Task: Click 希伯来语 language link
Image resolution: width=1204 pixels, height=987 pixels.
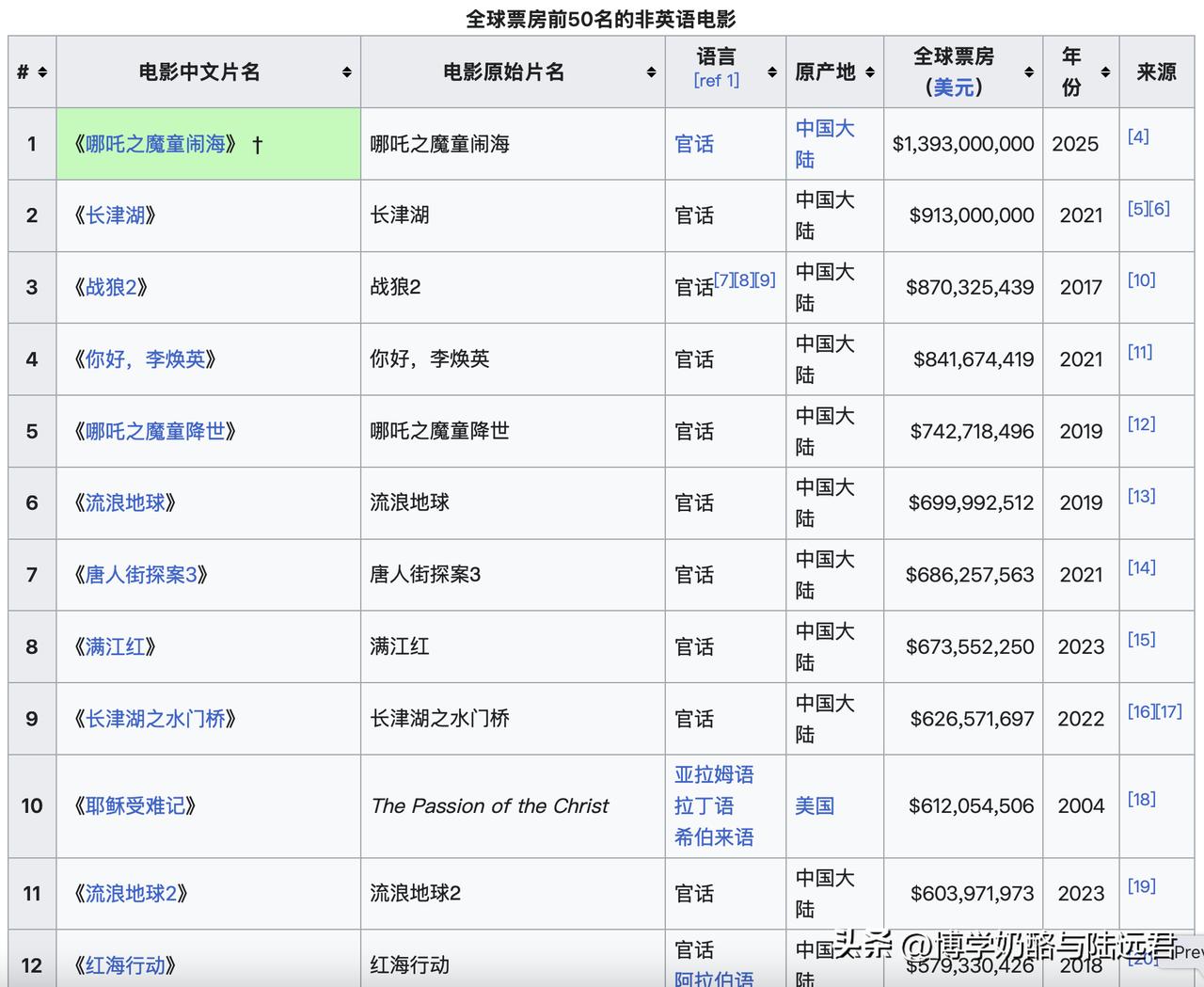Action: [x=714, y=836]
